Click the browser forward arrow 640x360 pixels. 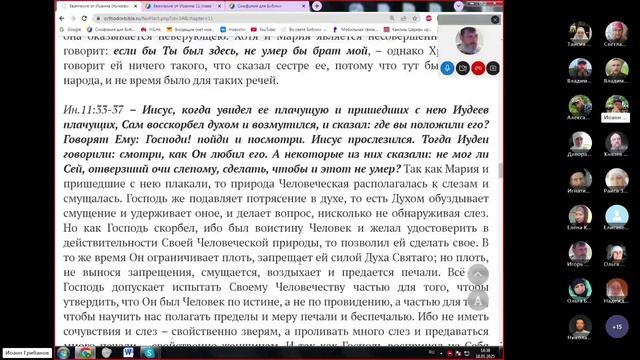click(x=73, y=18)
